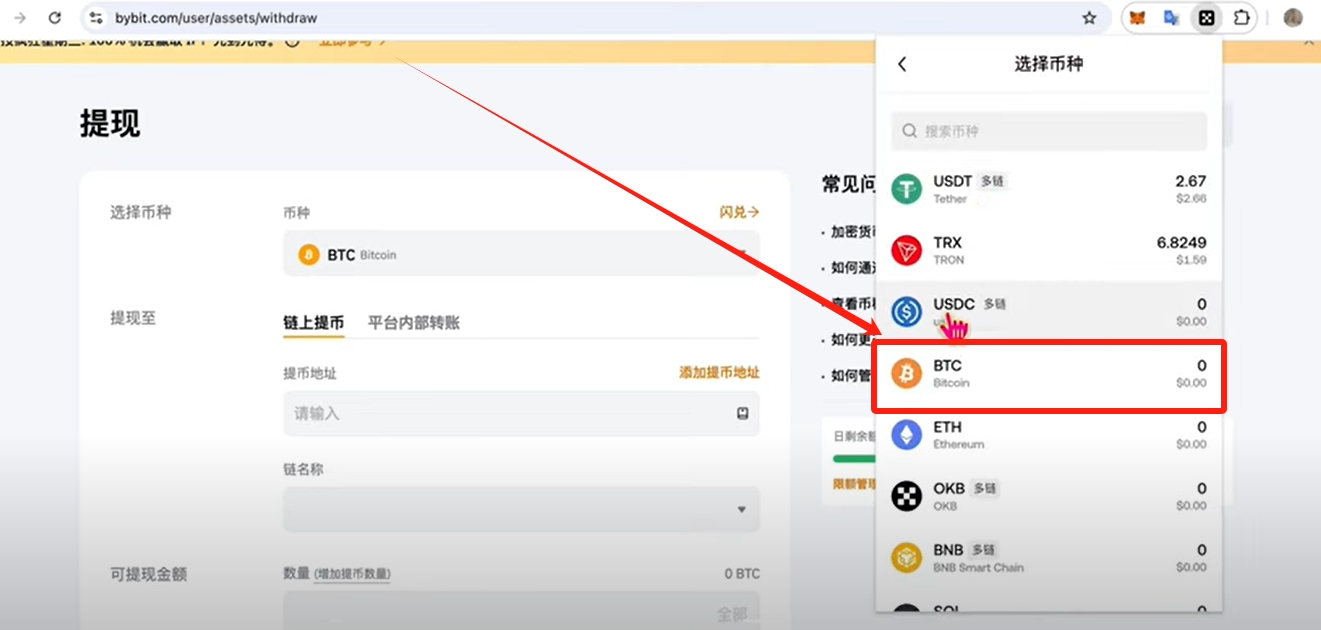Viewport: 1321px width, 630px height.
Task: Bookmark this page with the star icon
Action: click(1089, 18)
